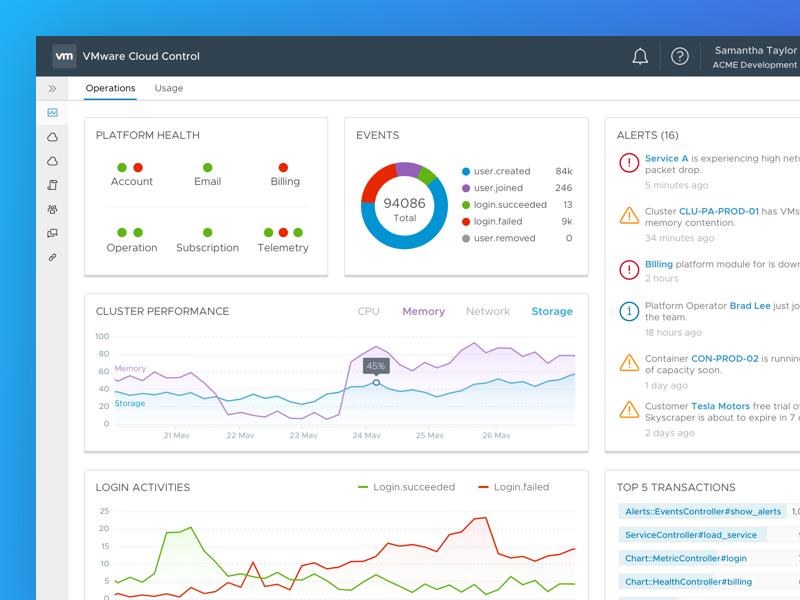Click the 45% tooltip marker on the chart

[375, 367]
